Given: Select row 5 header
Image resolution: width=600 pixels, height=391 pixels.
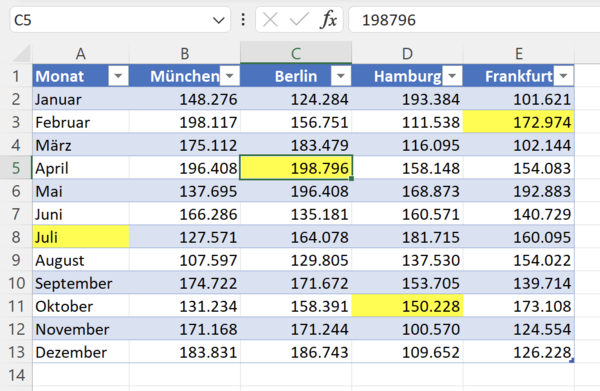Looking at the screenshot, I should [x=16, y=168].
